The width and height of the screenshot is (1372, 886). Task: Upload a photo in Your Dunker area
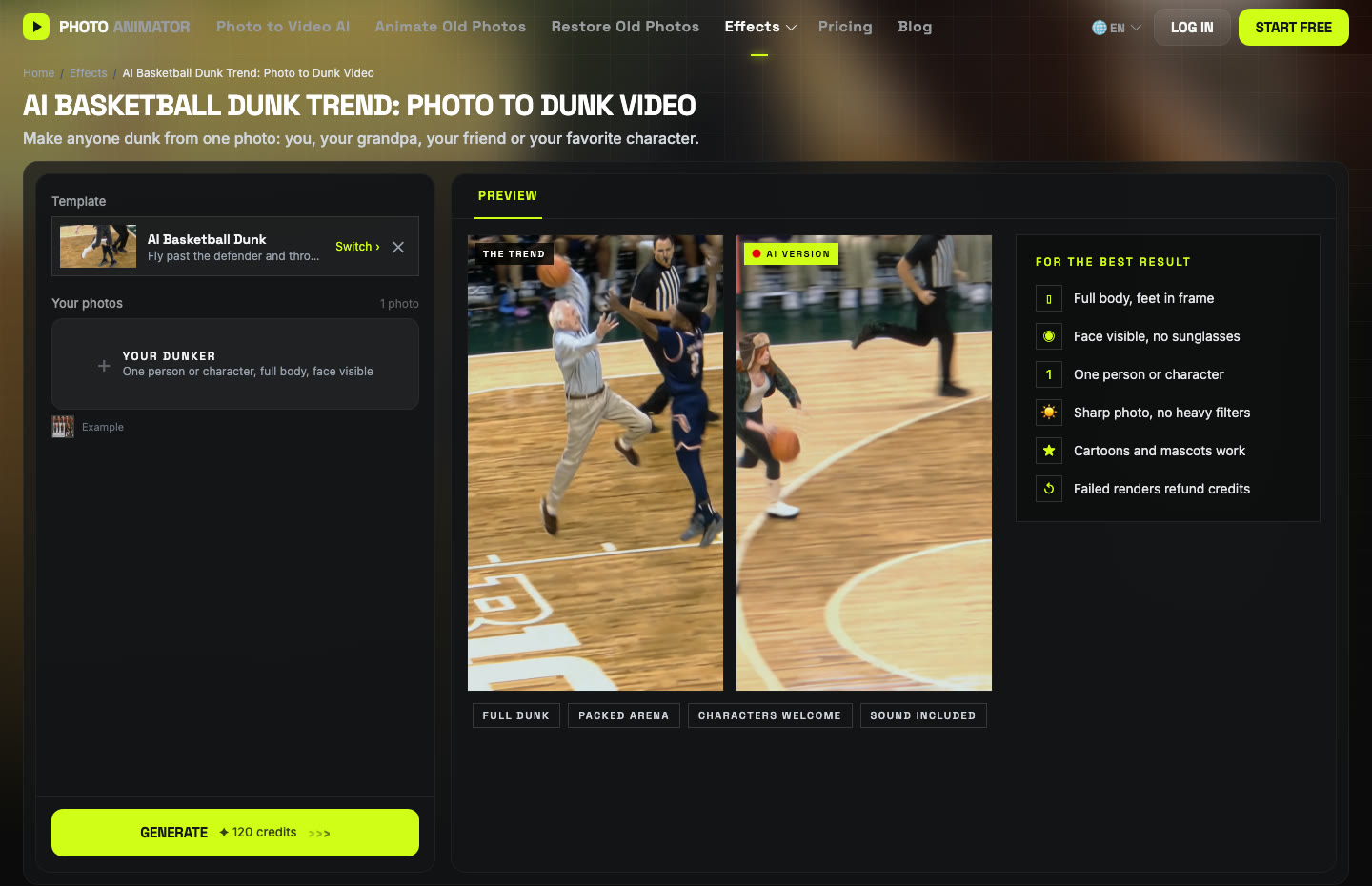click(x=235, y=364)
